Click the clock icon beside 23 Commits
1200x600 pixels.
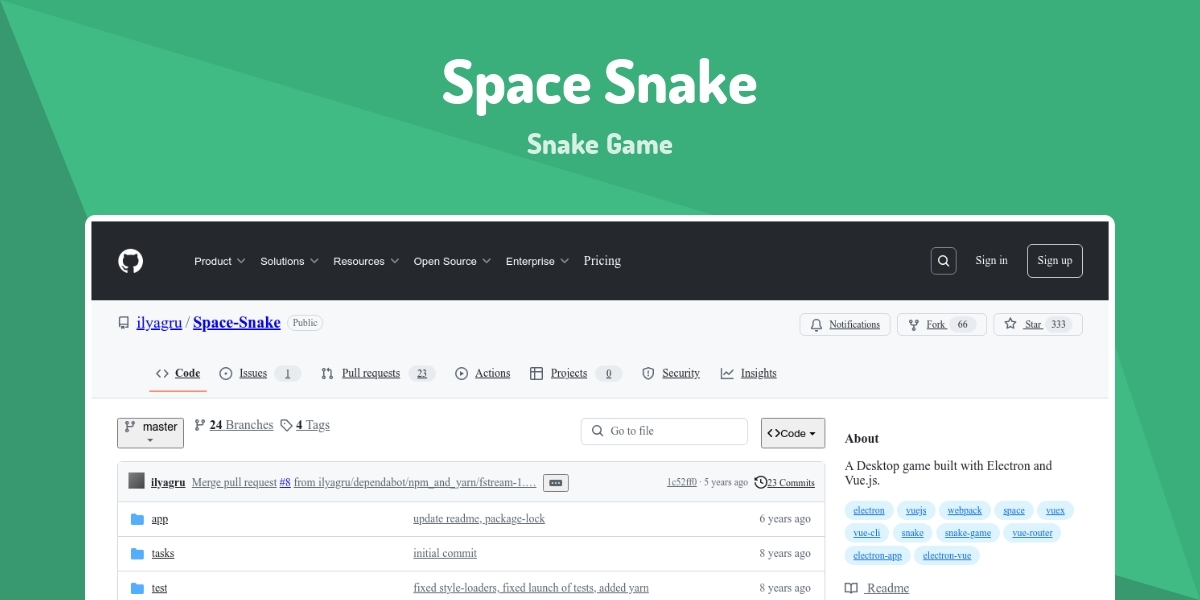click(x=760, y=482)
